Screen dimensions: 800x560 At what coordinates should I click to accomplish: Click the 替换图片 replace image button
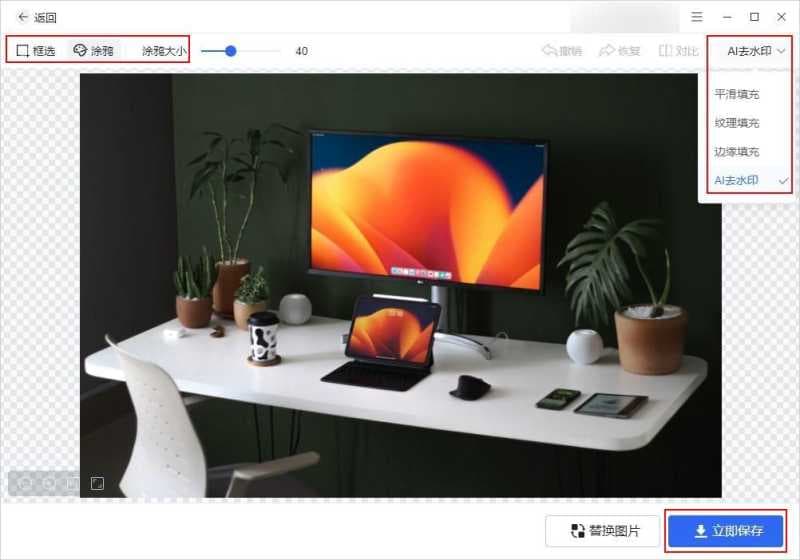[x=605, y=531]
